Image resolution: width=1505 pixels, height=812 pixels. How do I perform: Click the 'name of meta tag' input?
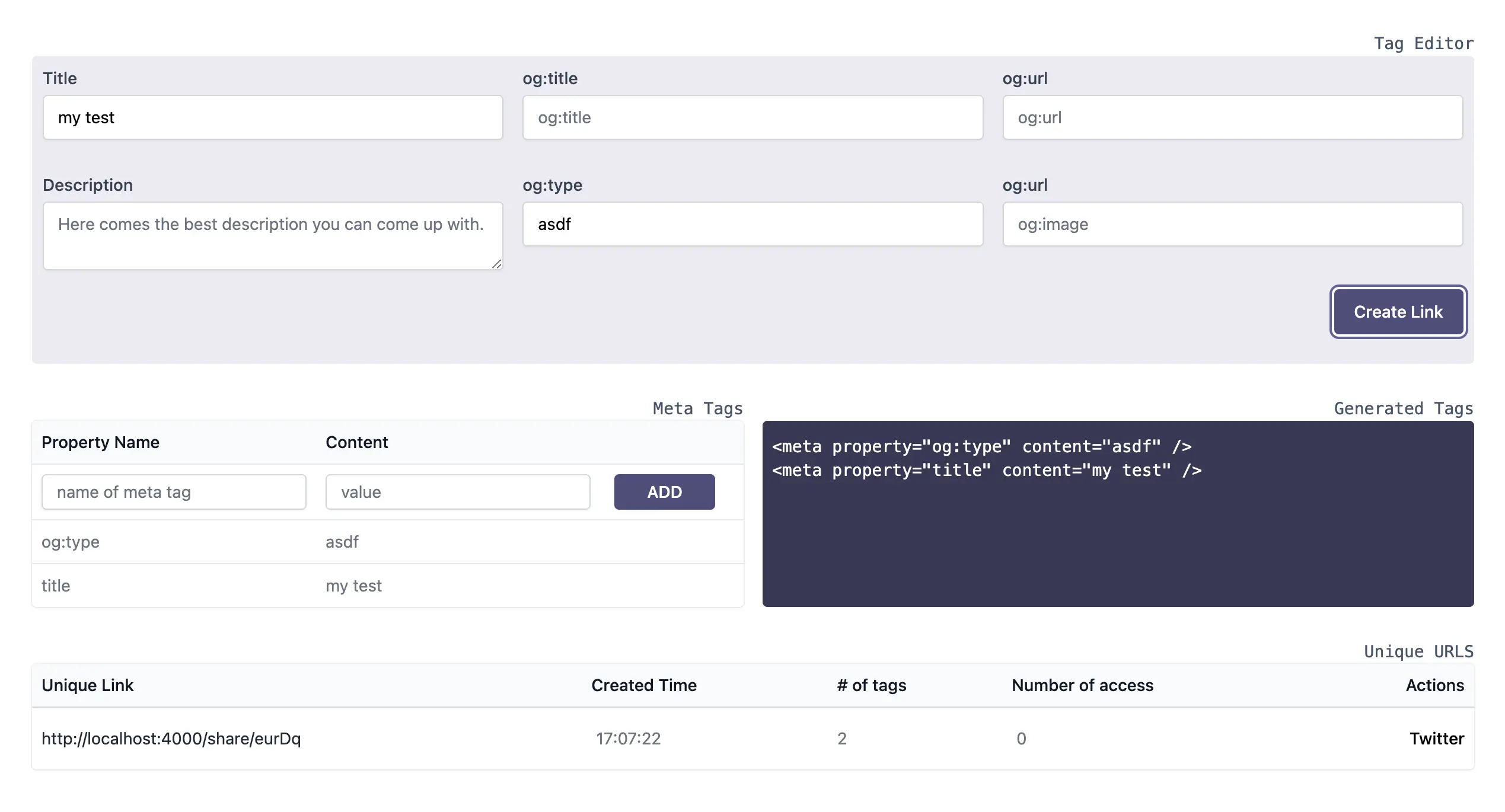pos(173,491)
